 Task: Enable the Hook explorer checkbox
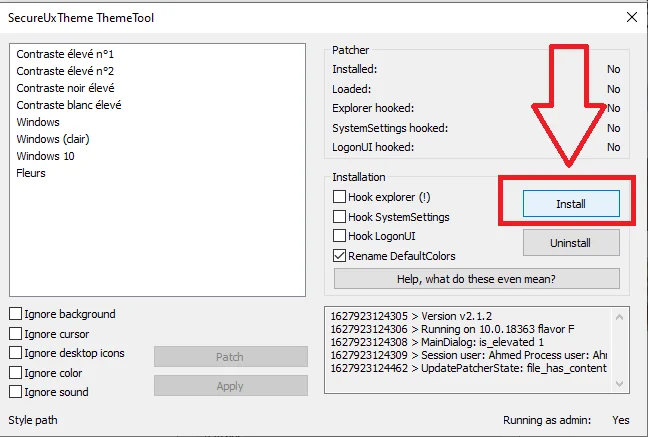[340, 198]
